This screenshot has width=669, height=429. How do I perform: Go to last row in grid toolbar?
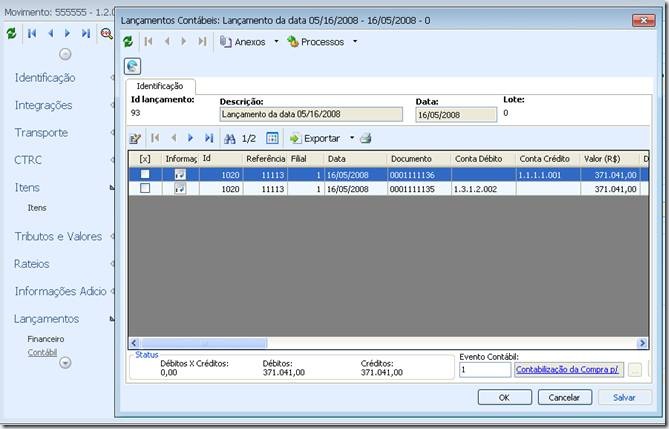[x=209, y=138]
